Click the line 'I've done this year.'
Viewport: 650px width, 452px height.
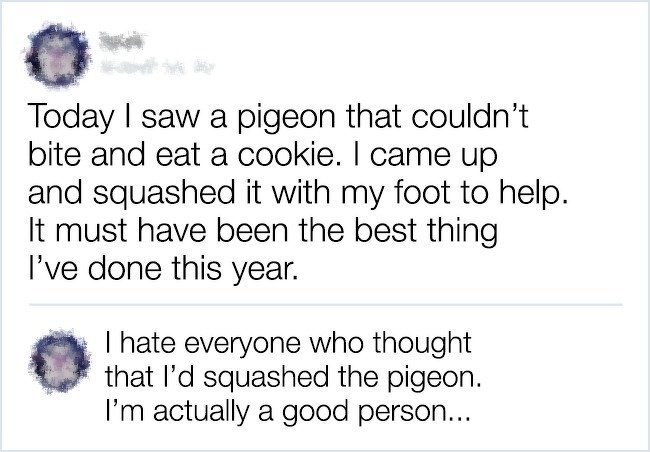(163, 269)
